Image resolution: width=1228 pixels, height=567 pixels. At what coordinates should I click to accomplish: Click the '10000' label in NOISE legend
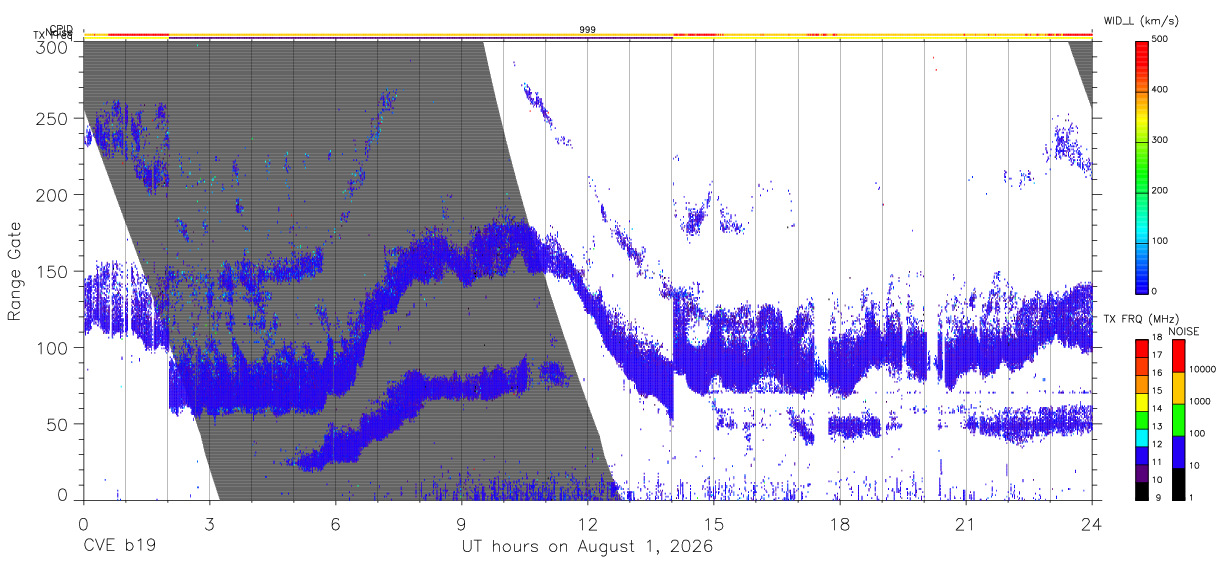point(1203,369)
